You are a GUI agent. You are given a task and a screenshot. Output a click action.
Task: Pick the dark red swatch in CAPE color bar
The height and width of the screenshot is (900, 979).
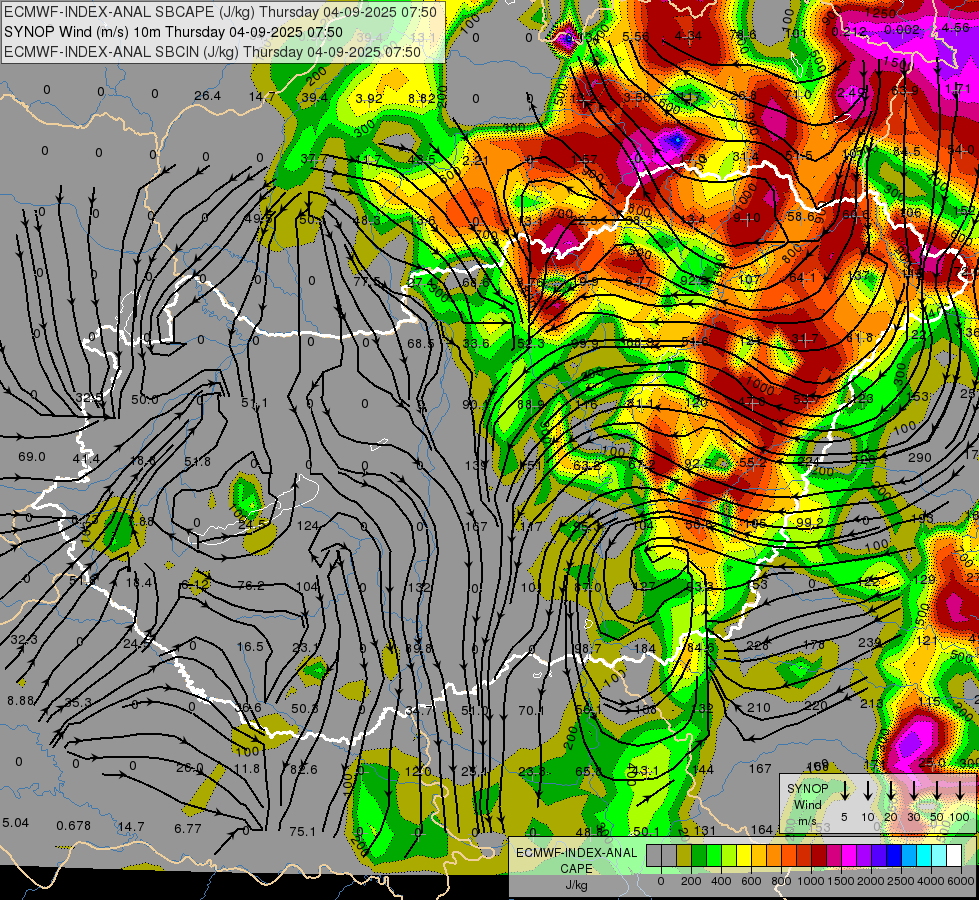[x=819, y=856]
